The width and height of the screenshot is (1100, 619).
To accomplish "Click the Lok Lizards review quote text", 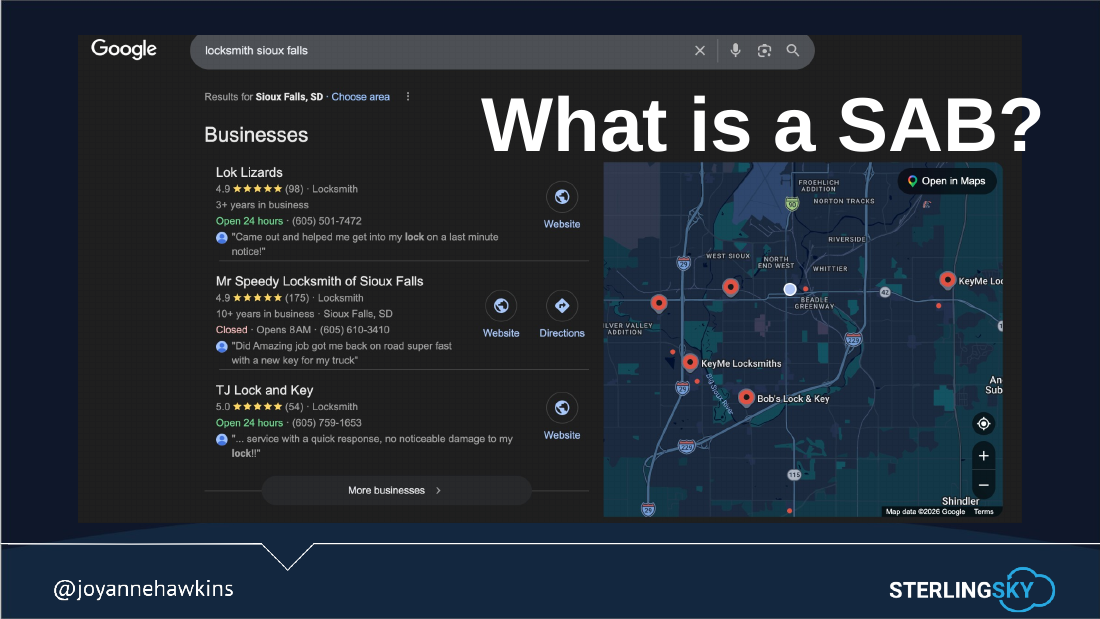I will [x=365, y=244].
